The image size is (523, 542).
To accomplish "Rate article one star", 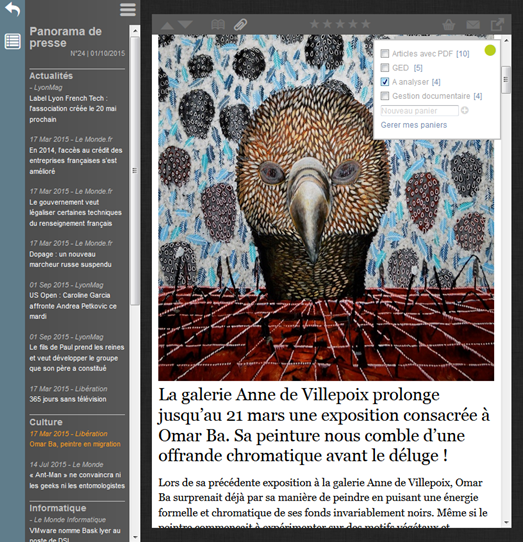I will 314,24.
